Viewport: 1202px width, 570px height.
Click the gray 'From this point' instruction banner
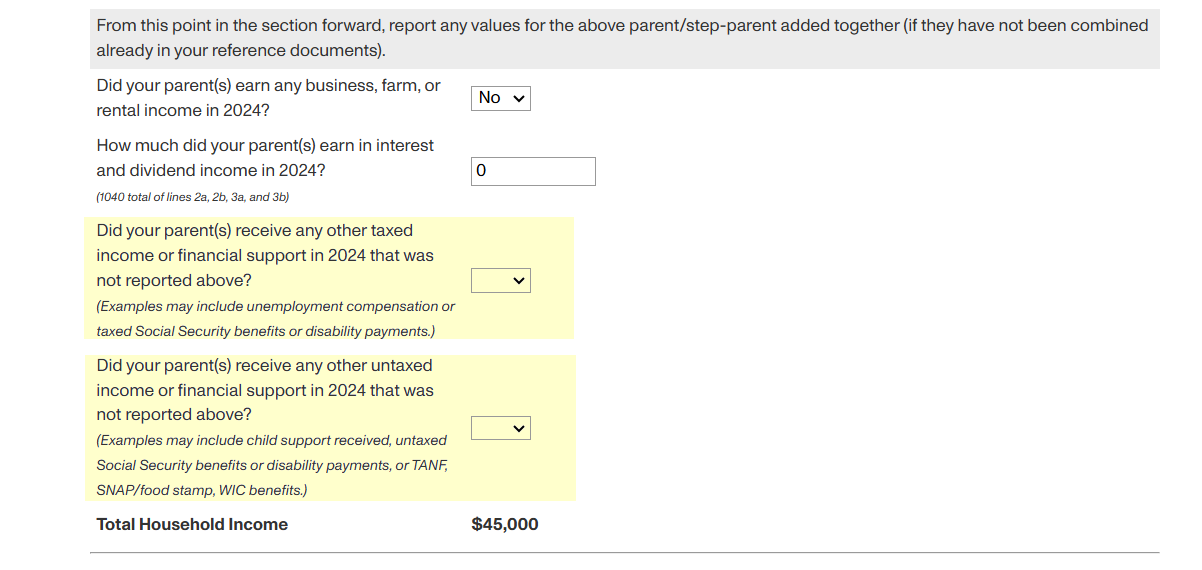[622, 26]
